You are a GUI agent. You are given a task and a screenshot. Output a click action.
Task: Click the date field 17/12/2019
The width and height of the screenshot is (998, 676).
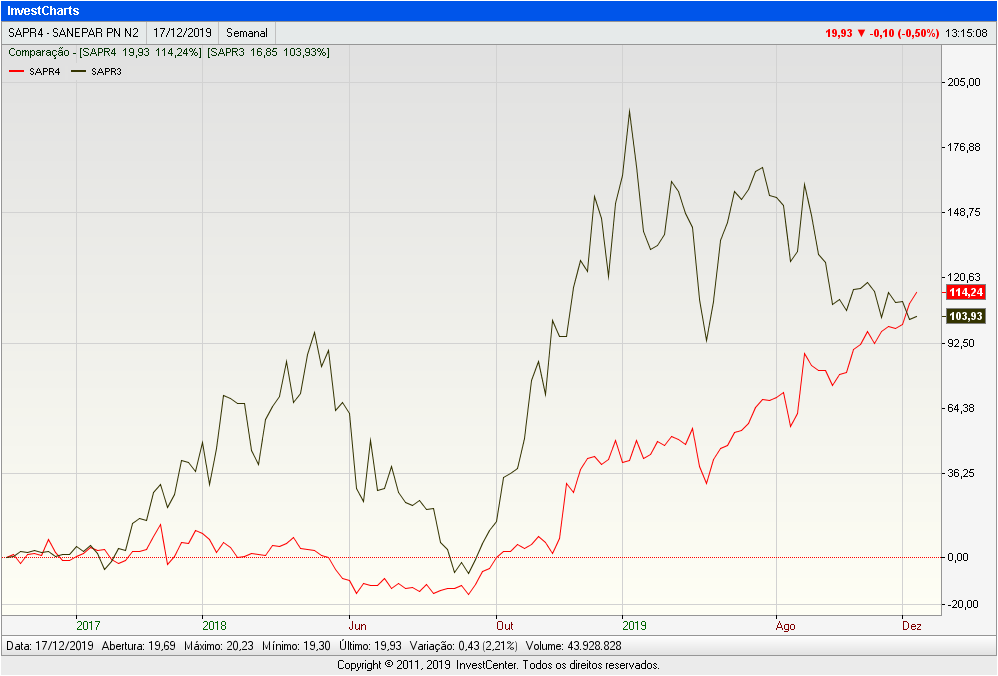pyautogui.click(x=182, y=33)
